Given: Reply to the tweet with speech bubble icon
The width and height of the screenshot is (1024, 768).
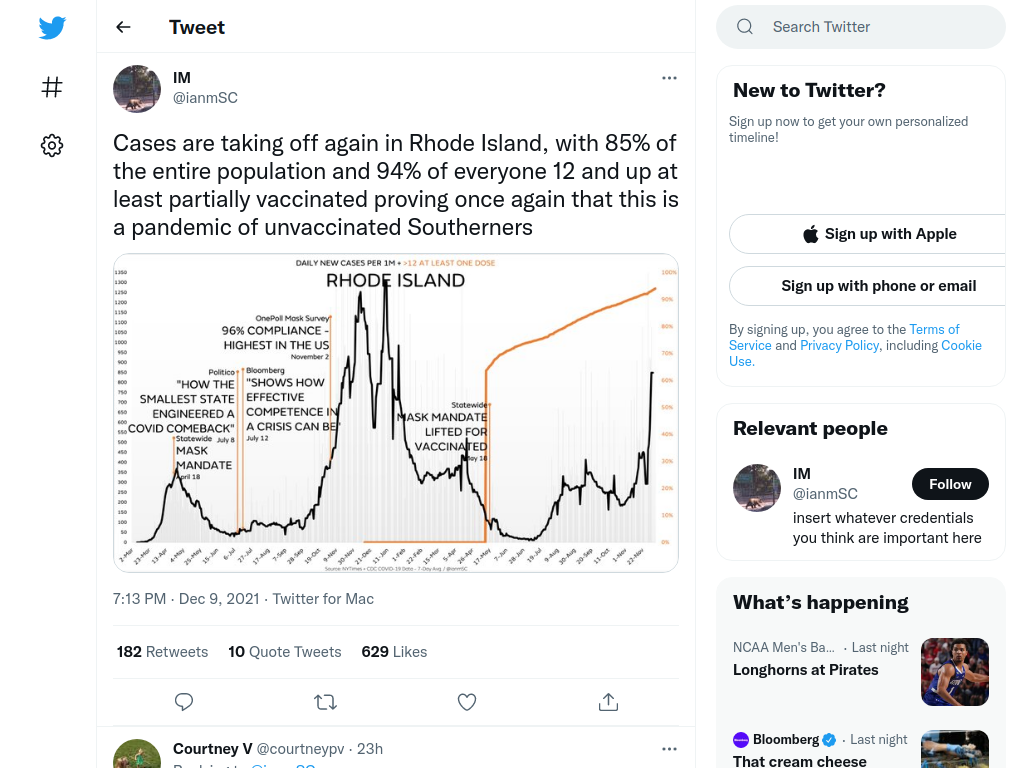Looking at the screenshot, I should 184,702.
